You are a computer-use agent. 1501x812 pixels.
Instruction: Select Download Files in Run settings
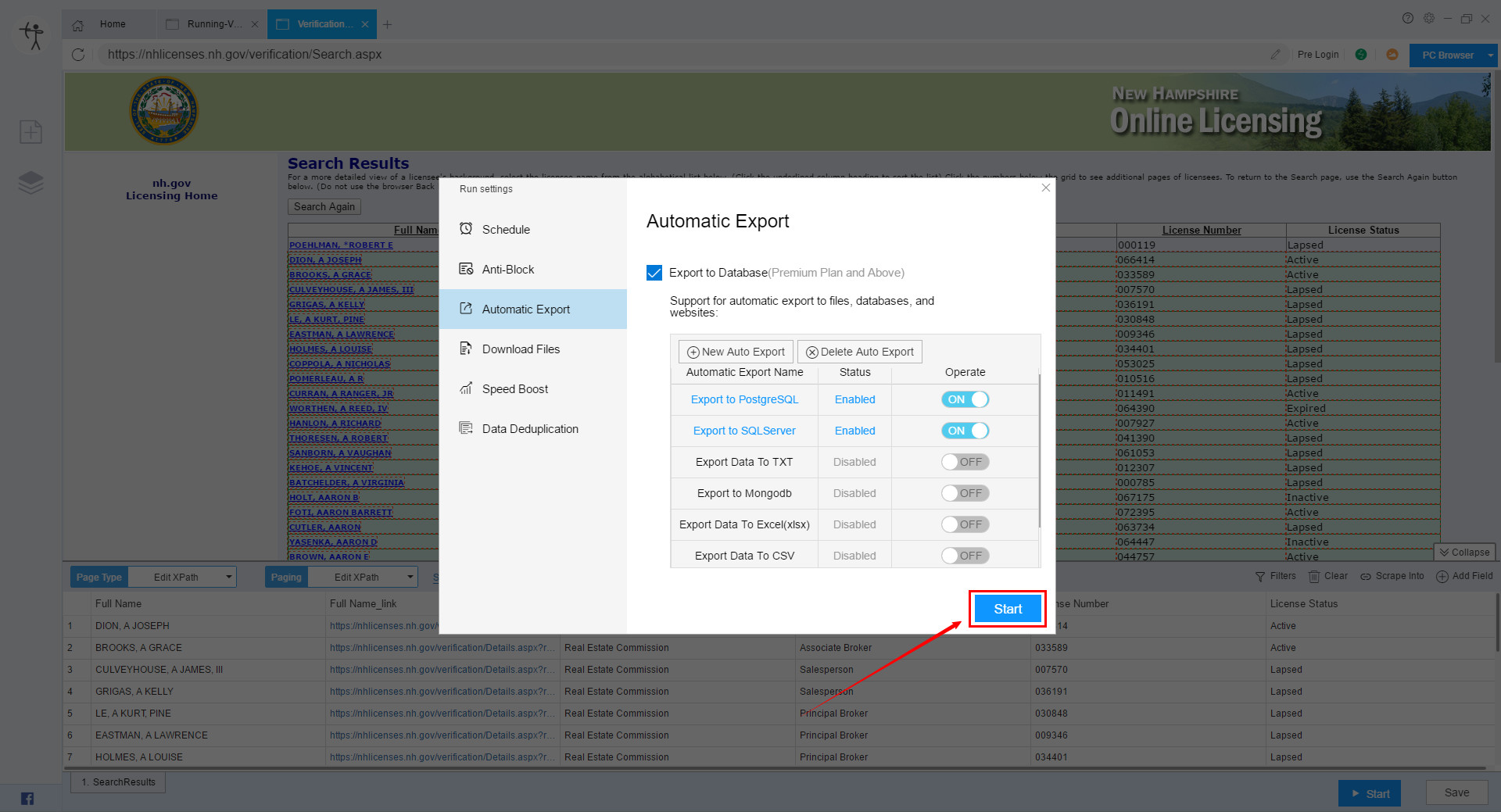pyautogui.click(x=521, y=349)
